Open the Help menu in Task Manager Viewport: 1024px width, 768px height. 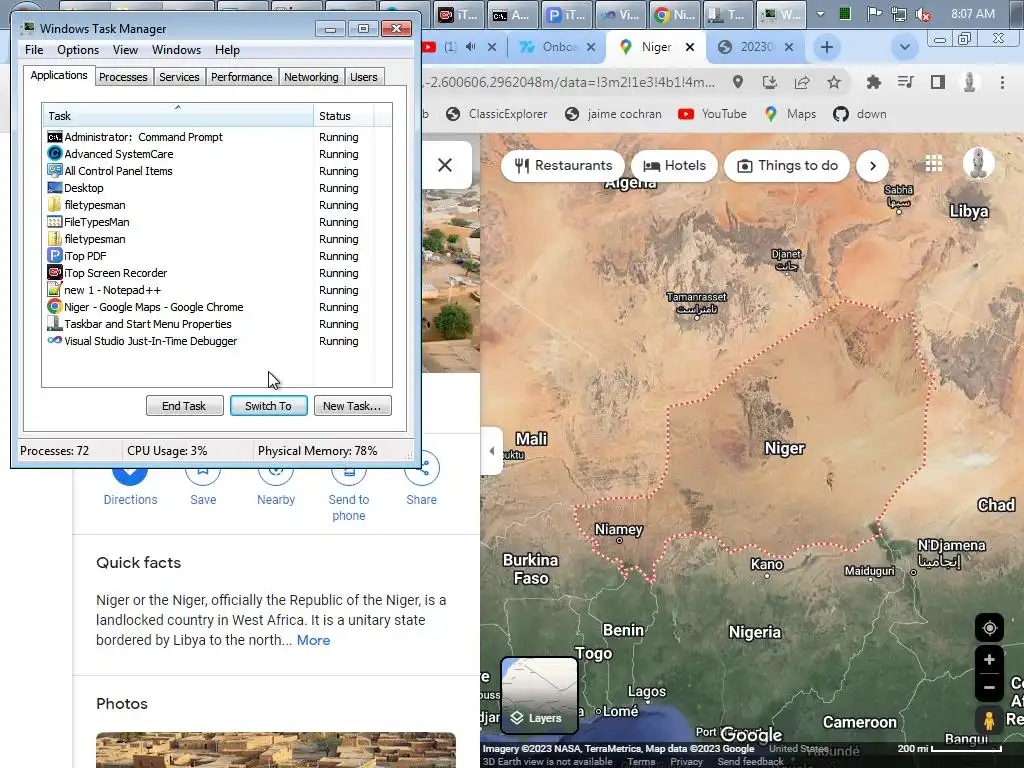[x=227, y=50]
